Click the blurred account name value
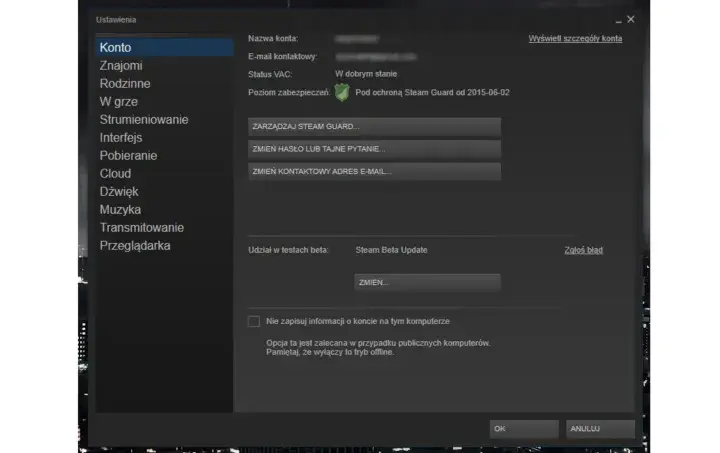Viewport: 720px width, 453px height. 357,39
